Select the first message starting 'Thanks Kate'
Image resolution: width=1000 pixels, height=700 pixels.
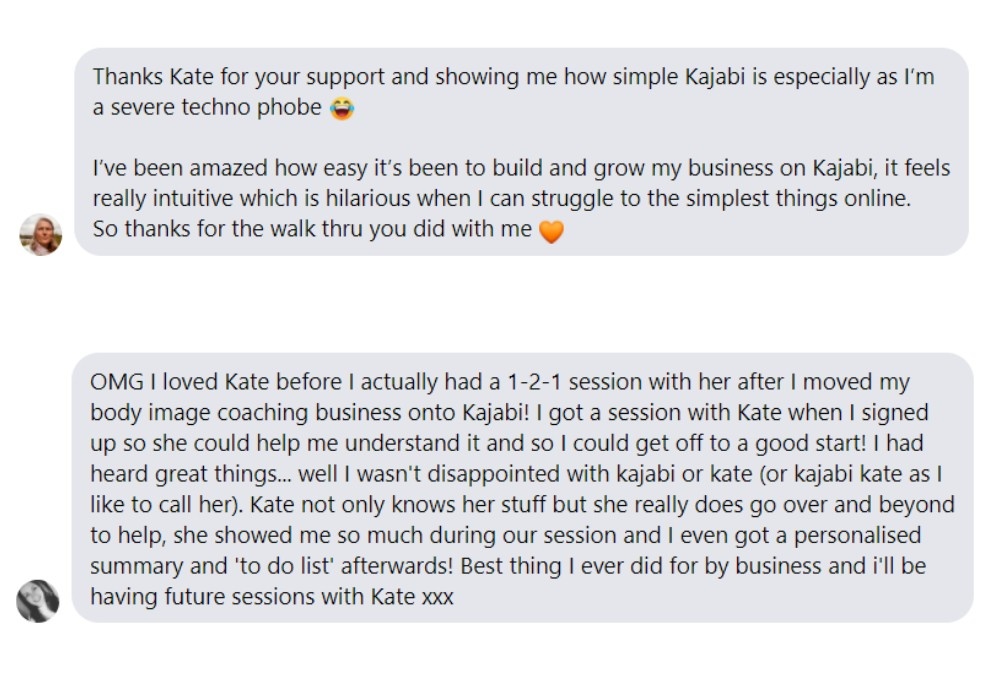pyautogui.click(x=520, y=150)
